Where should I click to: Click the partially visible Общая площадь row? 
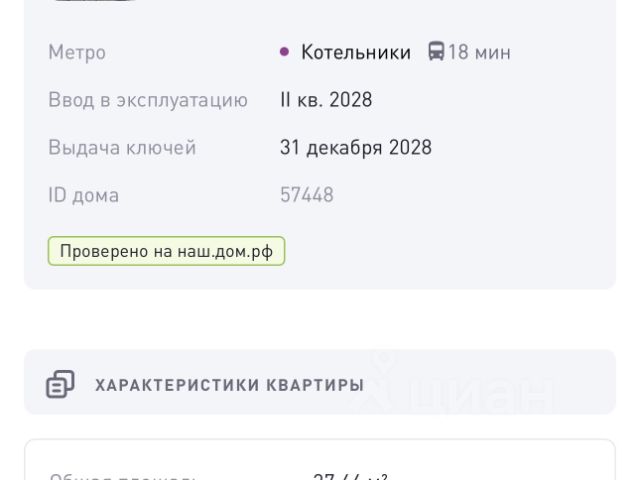pyautogui.click(x=320, y=476)
